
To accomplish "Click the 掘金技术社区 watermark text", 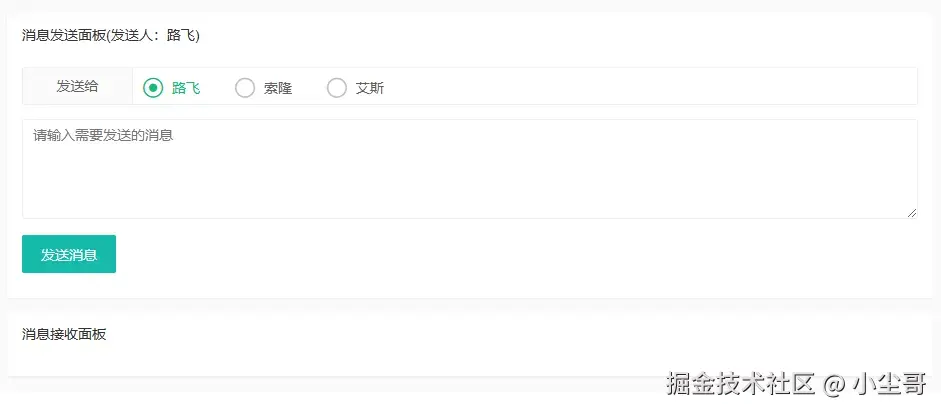I will pyautogui.click(x=741, y=383).
